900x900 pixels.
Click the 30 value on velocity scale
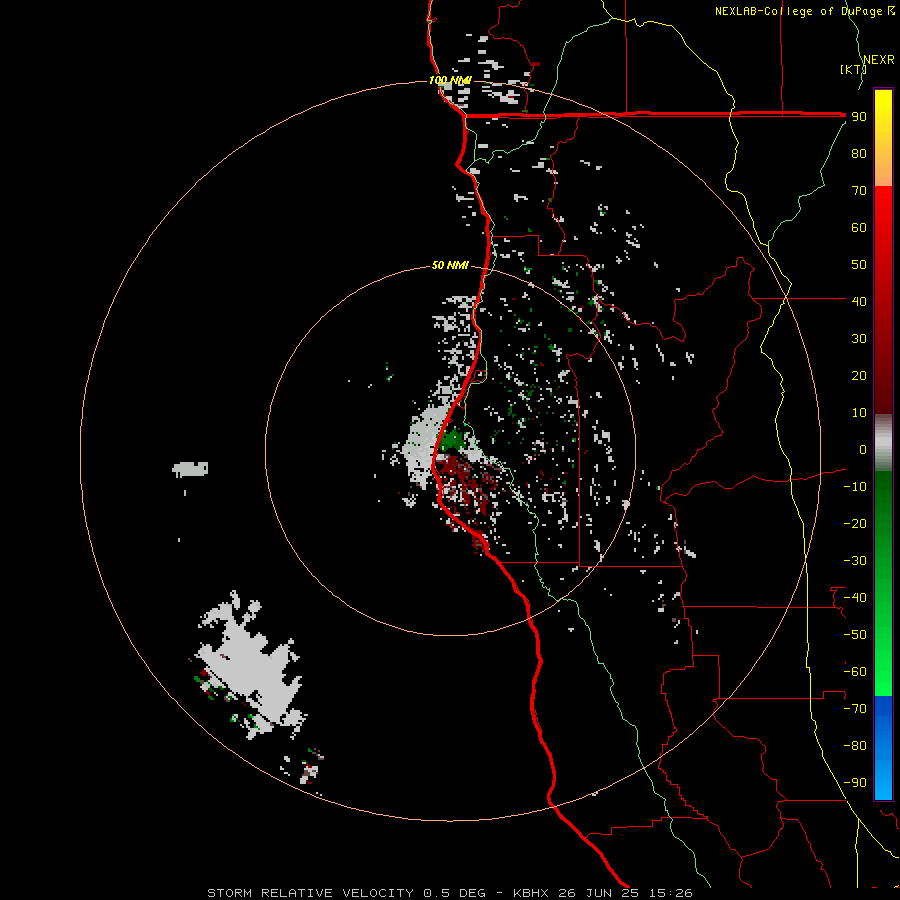click(x=859, y=339)
